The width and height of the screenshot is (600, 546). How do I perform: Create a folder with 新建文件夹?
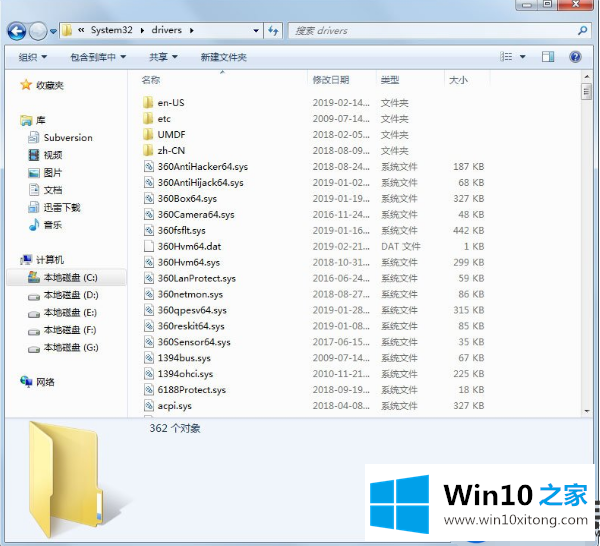coord(223,57)
